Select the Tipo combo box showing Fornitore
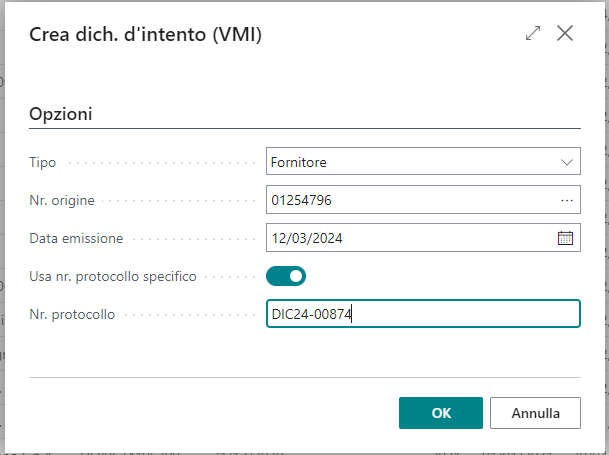This screenshot has height=455, width=609. (410, 162)
